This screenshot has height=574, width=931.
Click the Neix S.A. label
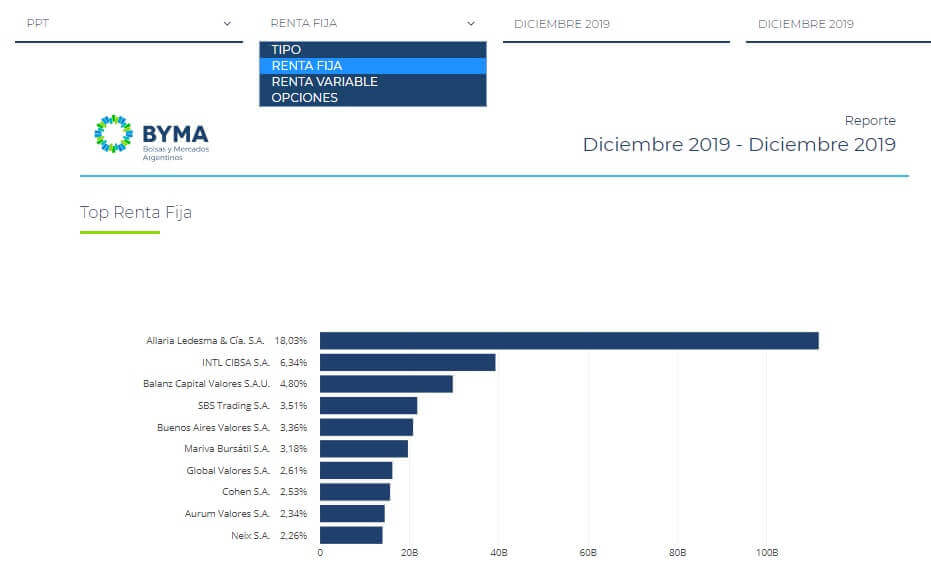pyautogui.click(x=251, y=535)
